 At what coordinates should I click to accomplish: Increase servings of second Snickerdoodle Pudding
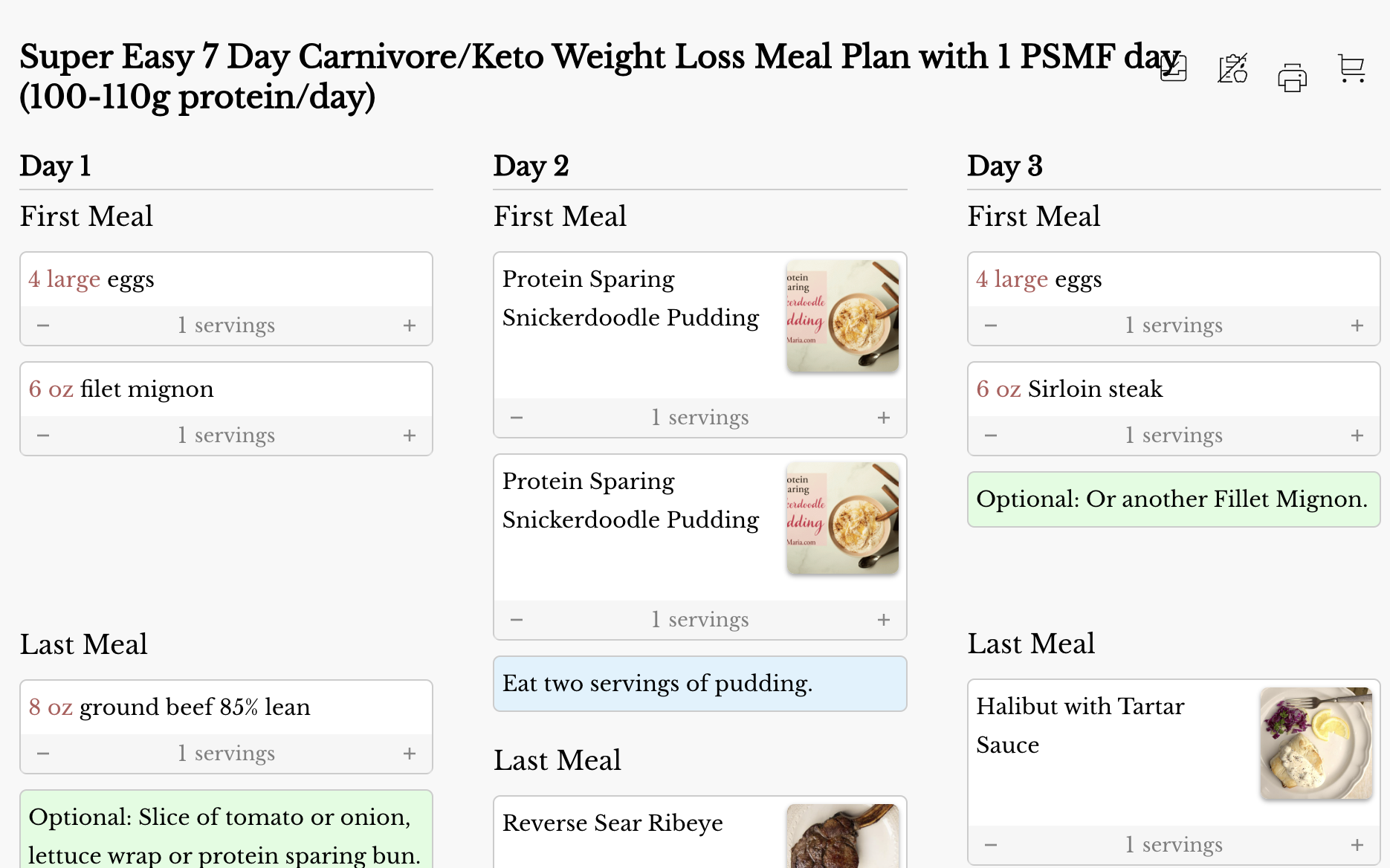pyautogui.click(x=884, y=620)
